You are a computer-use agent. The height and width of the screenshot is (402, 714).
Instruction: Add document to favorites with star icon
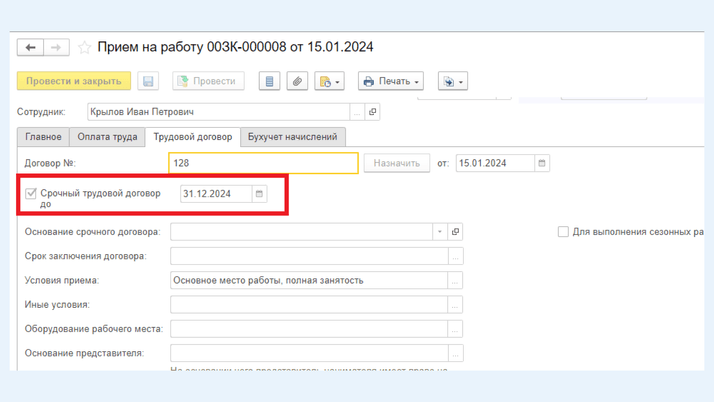(84, 47)
